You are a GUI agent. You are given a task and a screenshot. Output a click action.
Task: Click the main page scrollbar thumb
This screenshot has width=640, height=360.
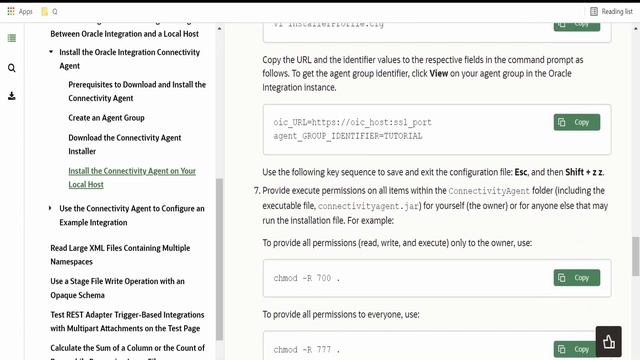(636, 256)
